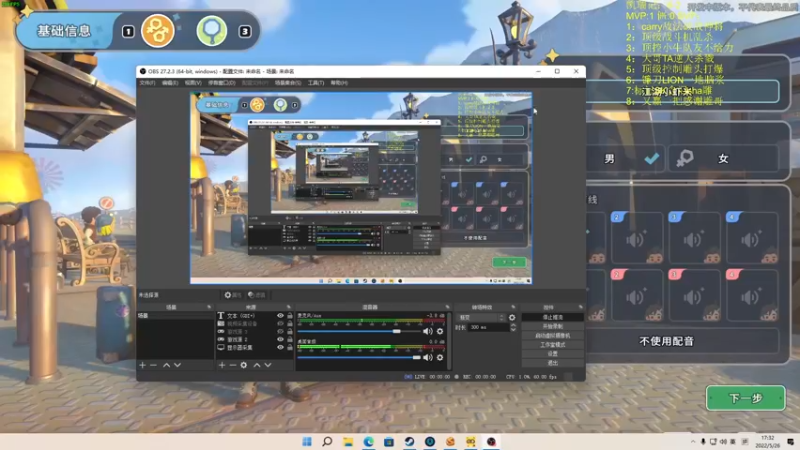The height and width of the screenshot is (450, 800).
Task: Mute the 桌面音频 mixer channel
Action: pyautogui.click(x=428, y=358)
